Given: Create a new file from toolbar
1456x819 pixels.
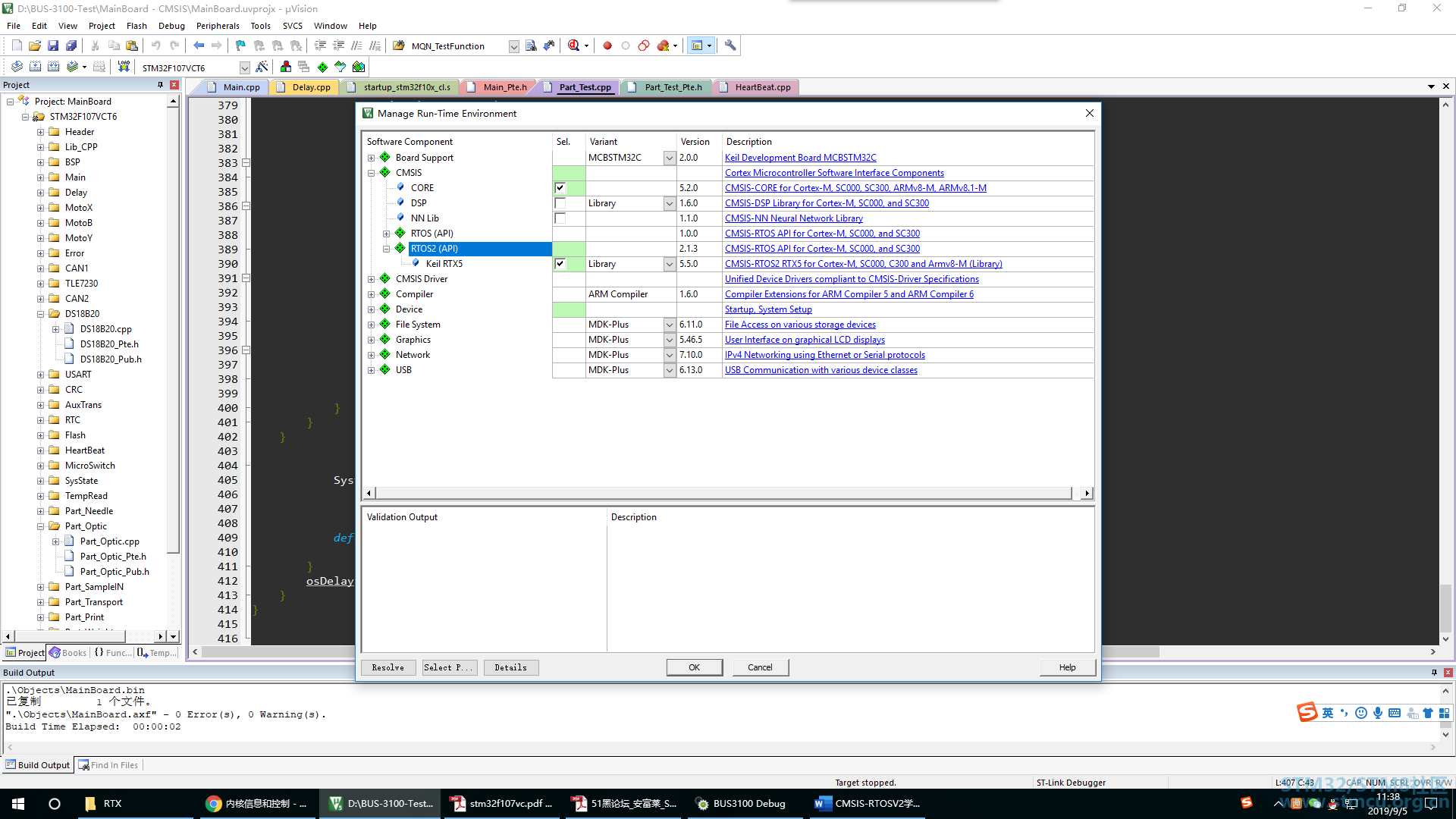Looking at the screenshot, I should pyautogui.click(x=17, y=45).
